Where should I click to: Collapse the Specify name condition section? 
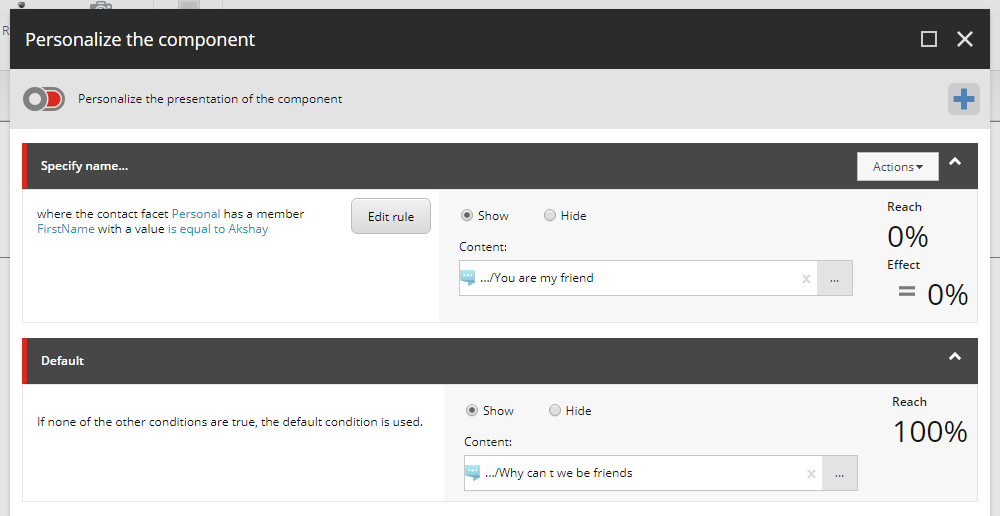[955, 162]
